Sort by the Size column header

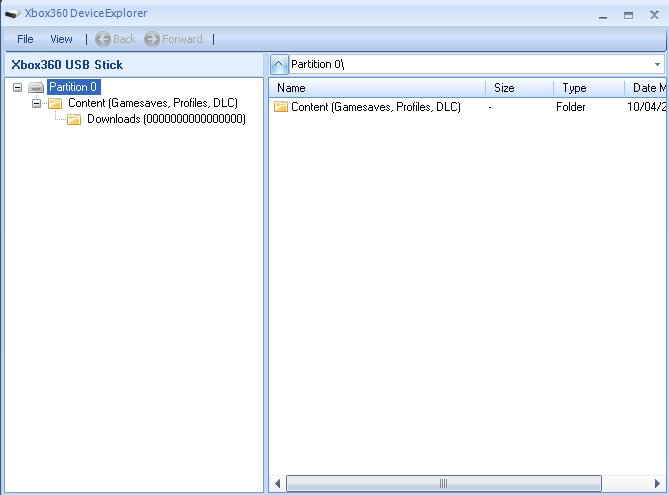(520, 88)
